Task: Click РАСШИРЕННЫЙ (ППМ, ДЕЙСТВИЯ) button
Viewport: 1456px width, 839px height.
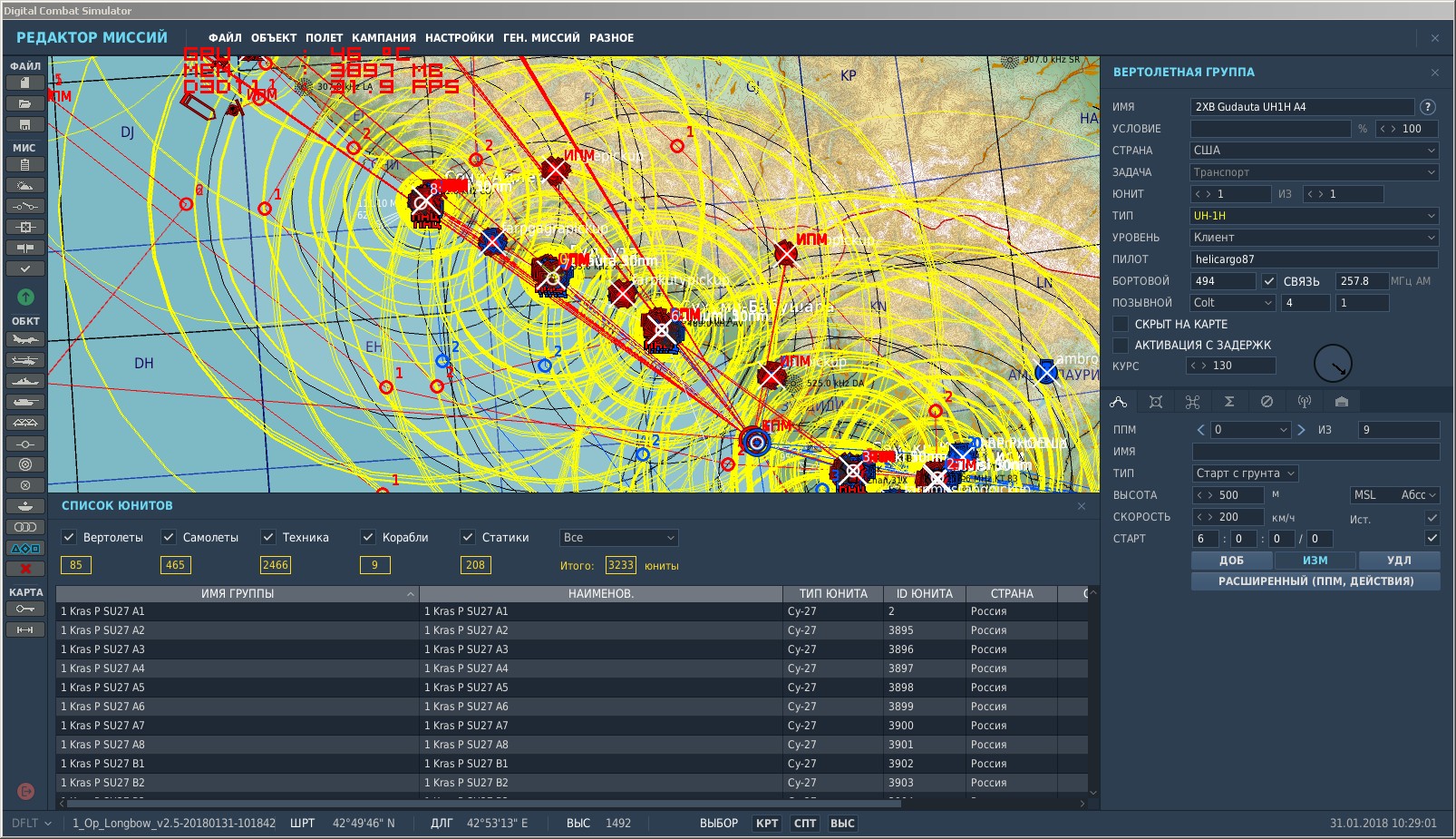Action: click(1315, 581)
